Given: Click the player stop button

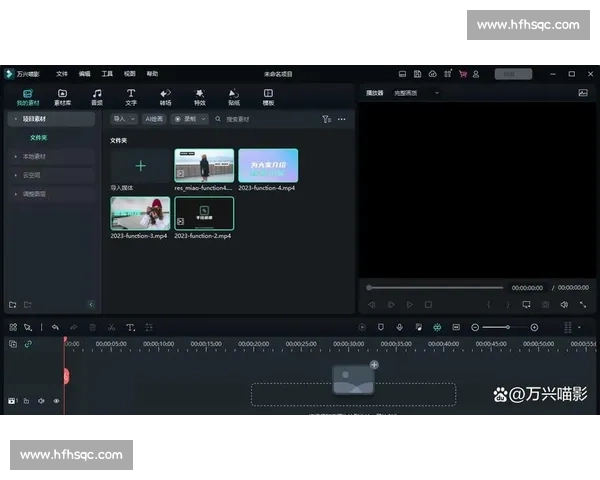Looking at the screenshot, I should tap(429, 305).
